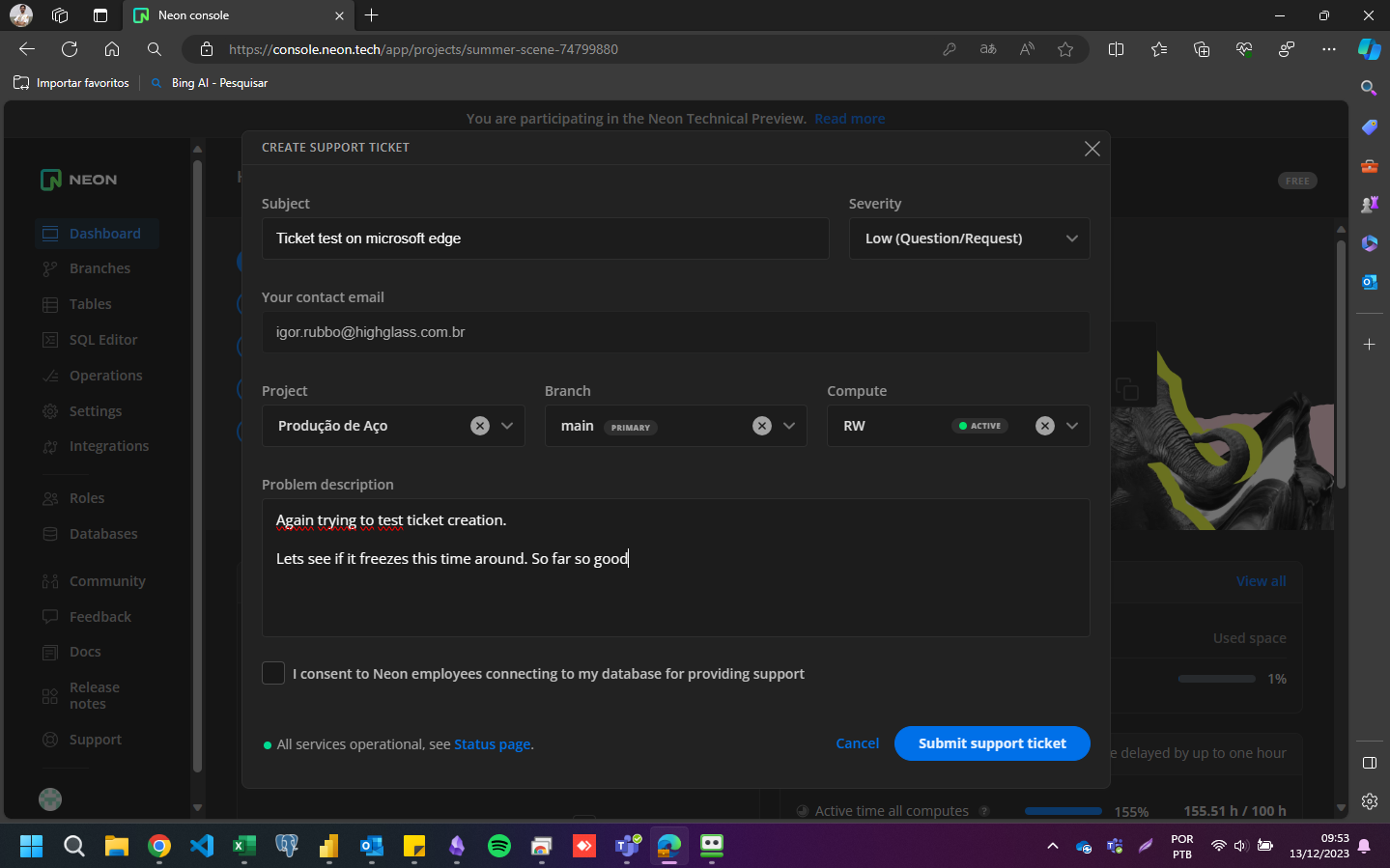Open the Tools briefcase in the Edge sidebar
The width and height of the screenshot is (1390, 868).
click(x=1369, y=166)
